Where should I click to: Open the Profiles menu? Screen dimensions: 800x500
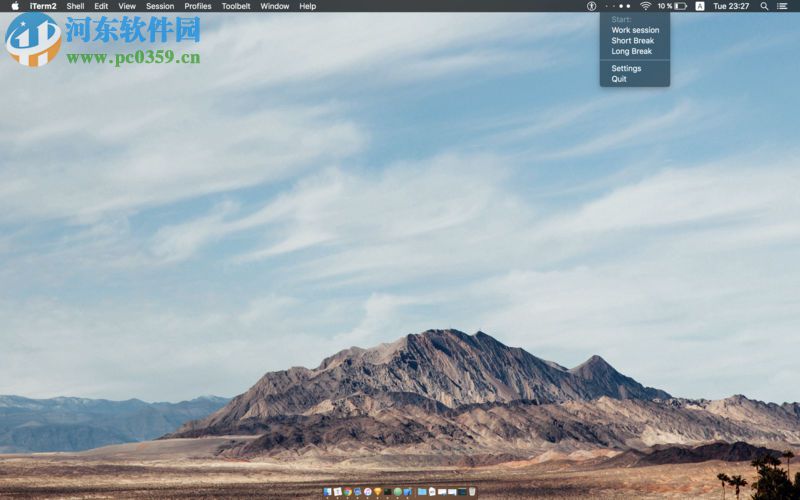[x=198, y=6]
